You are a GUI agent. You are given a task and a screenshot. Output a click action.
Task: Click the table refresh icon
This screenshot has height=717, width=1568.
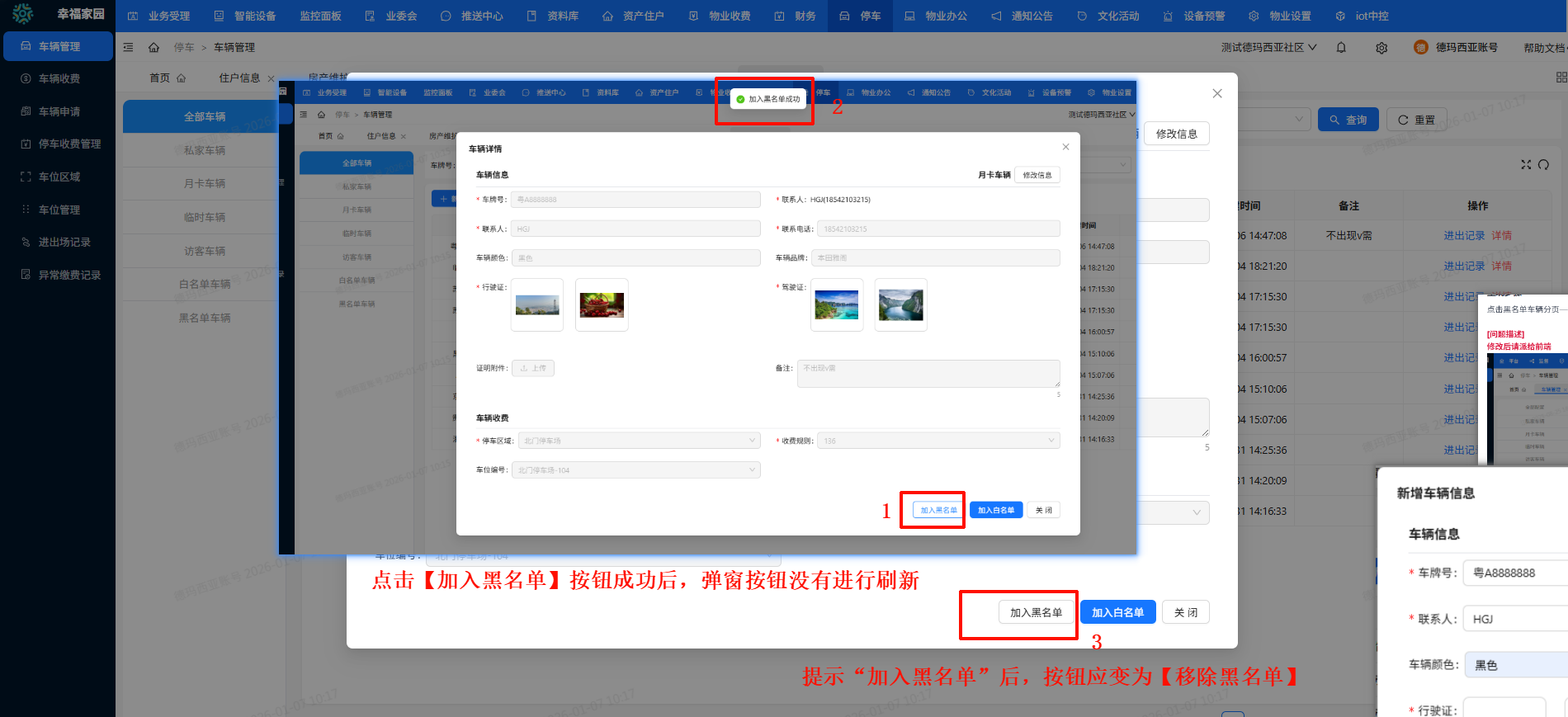(x=1543, y=164)
